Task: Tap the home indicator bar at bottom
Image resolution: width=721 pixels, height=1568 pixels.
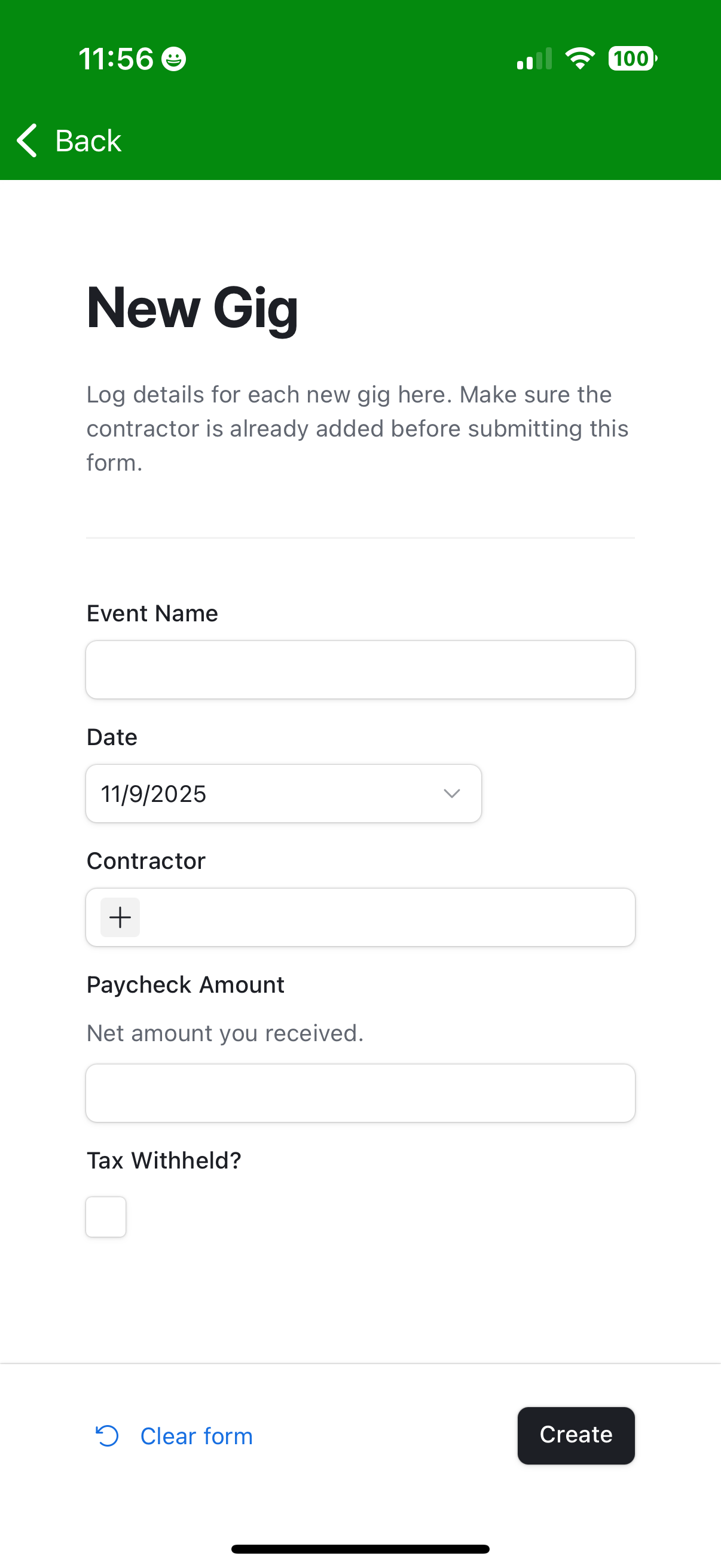Action: point(360,1549)
